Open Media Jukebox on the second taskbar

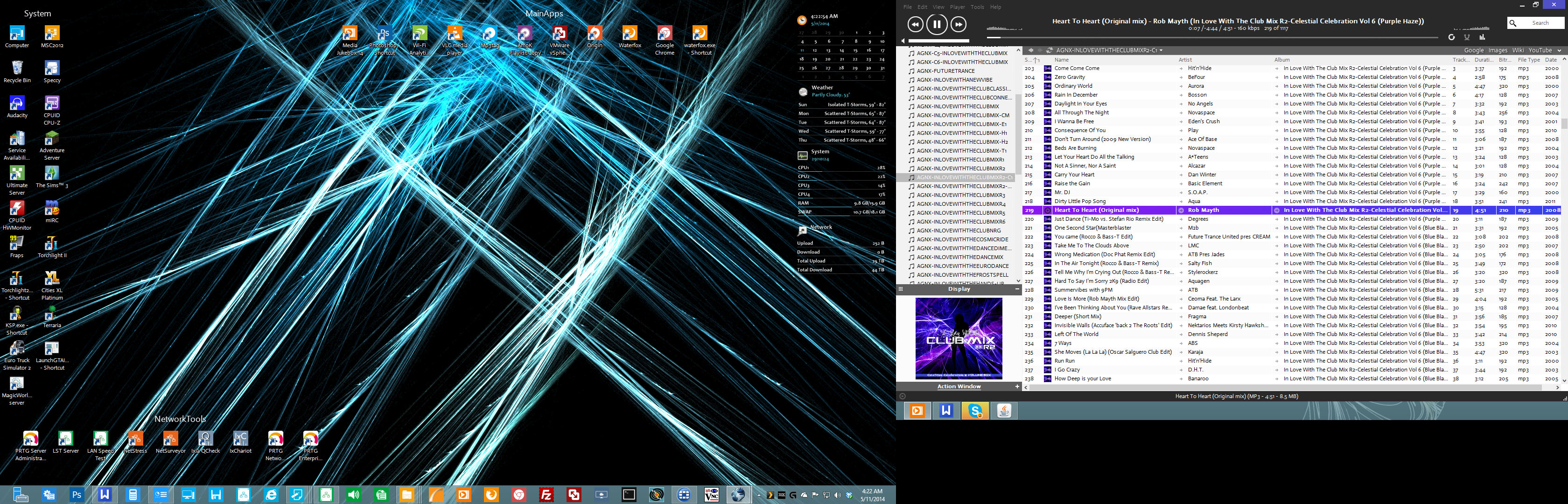(917, 411)
